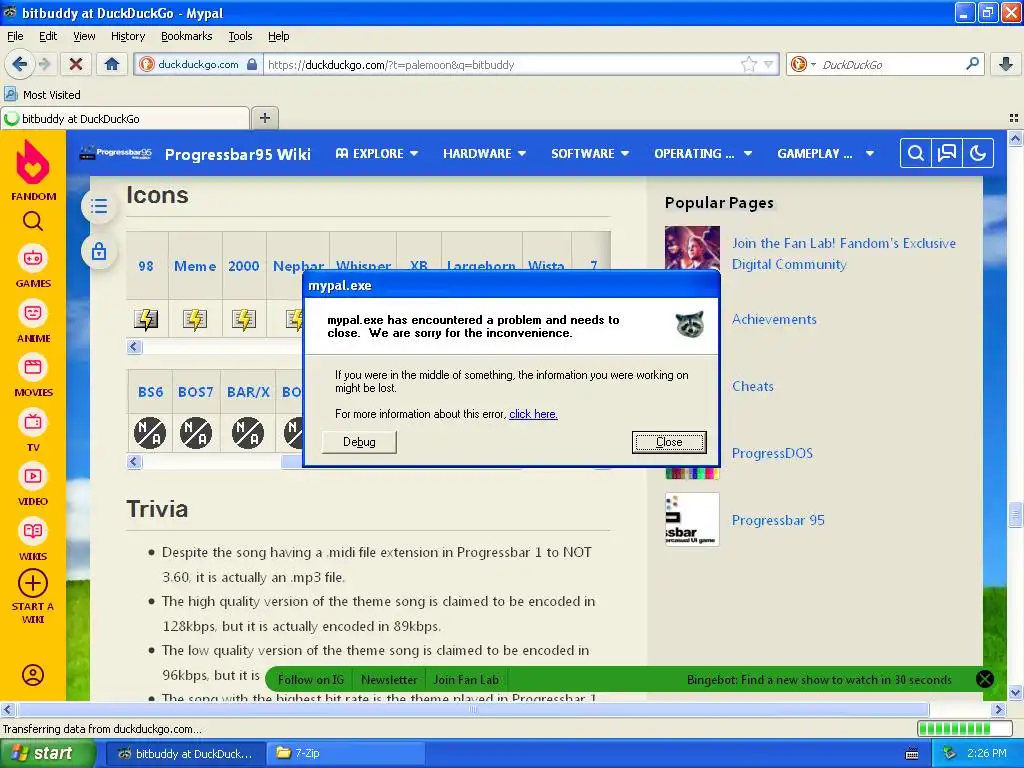The image size is (1024, 768).
Task: Stop page loading with the red X
Action: click(x=76, y=64)
